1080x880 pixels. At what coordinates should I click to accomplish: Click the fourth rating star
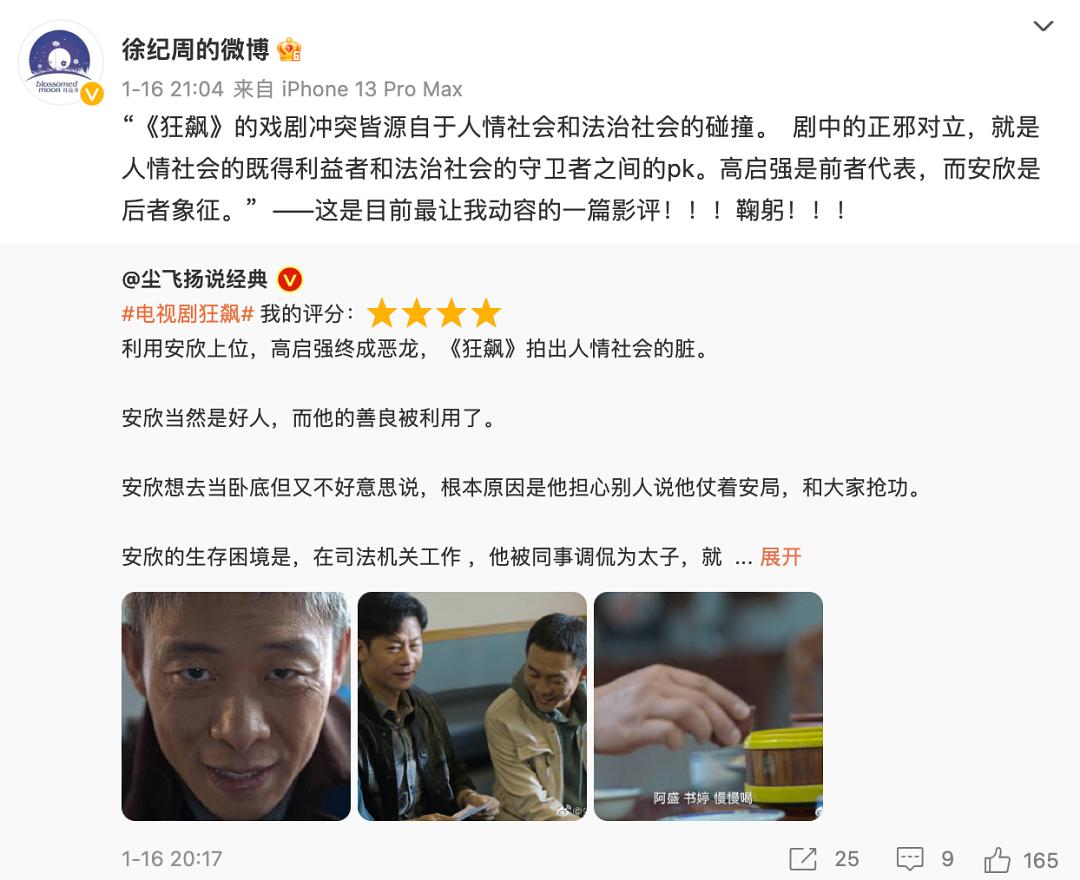[x=486, y=313]
